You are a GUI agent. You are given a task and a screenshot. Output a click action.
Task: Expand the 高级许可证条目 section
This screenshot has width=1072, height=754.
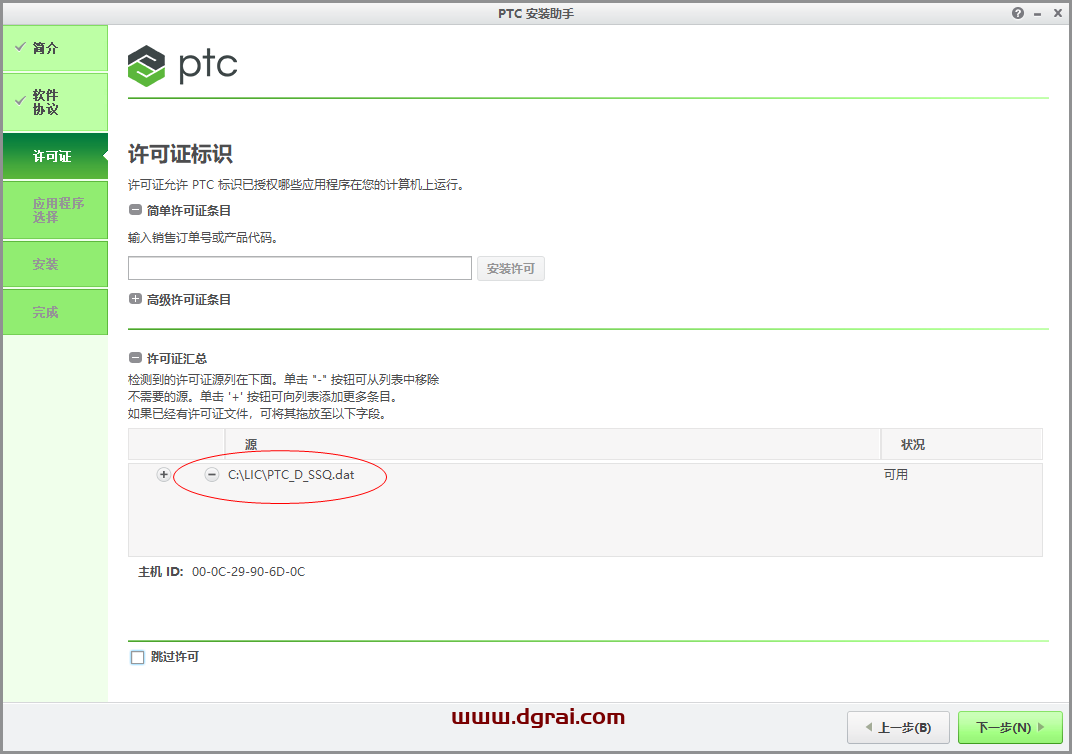click(135, 299)
